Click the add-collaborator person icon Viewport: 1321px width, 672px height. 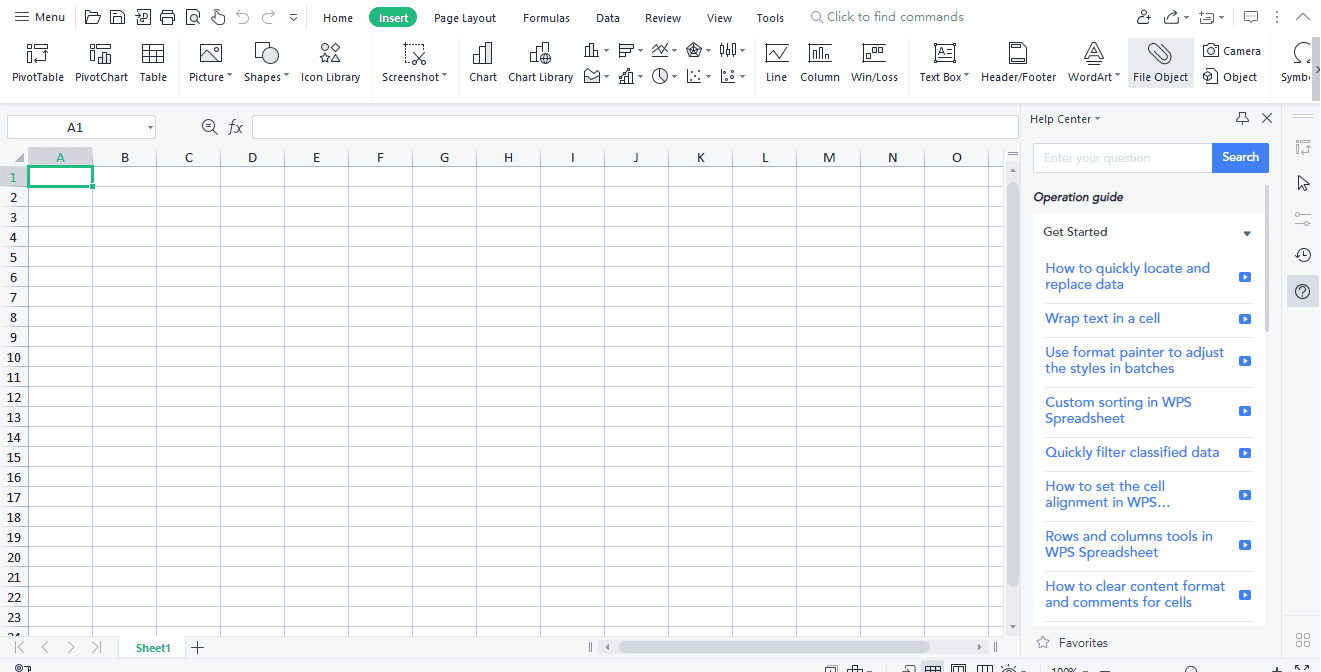click(1144, 17)
